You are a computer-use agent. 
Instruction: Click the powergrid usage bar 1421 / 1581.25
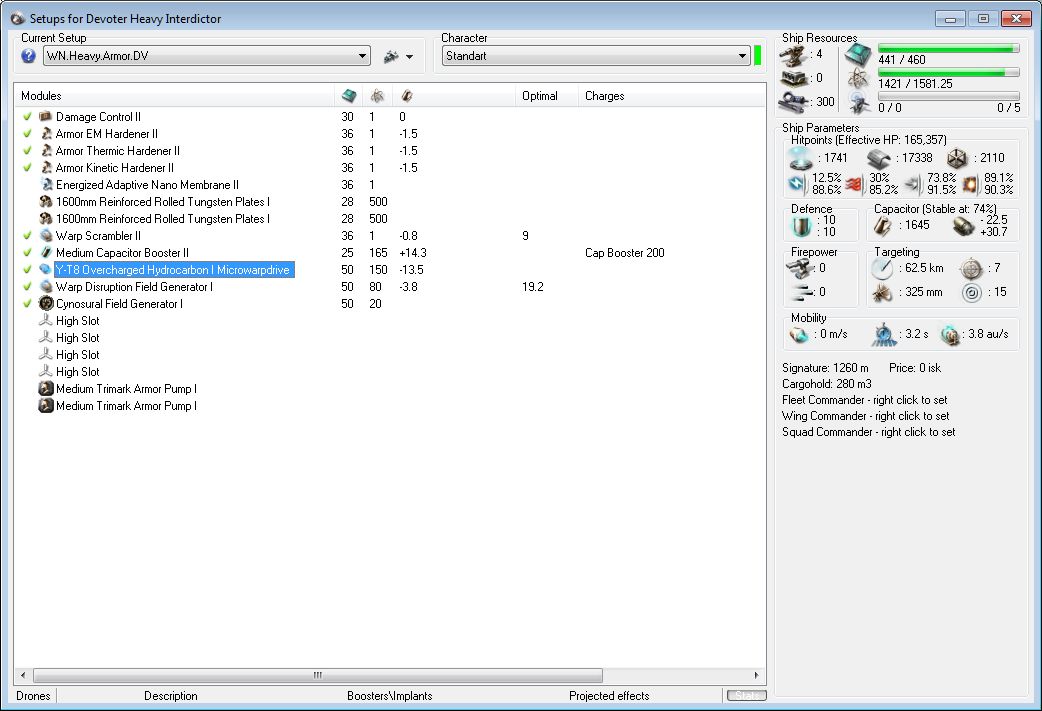[x=948, y=72]
